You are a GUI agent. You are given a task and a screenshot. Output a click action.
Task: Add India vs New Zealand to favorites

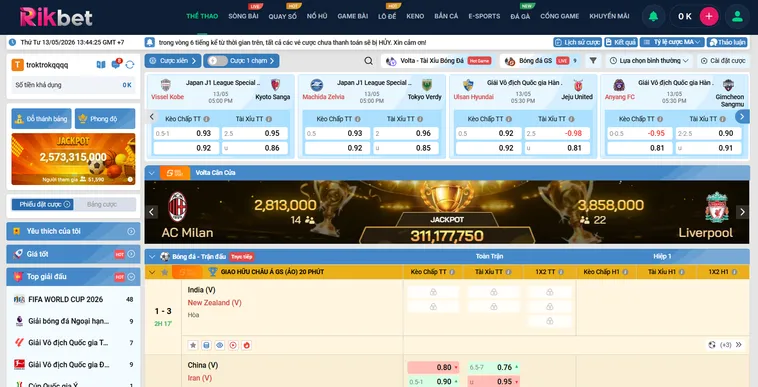(x=193, y=345)
